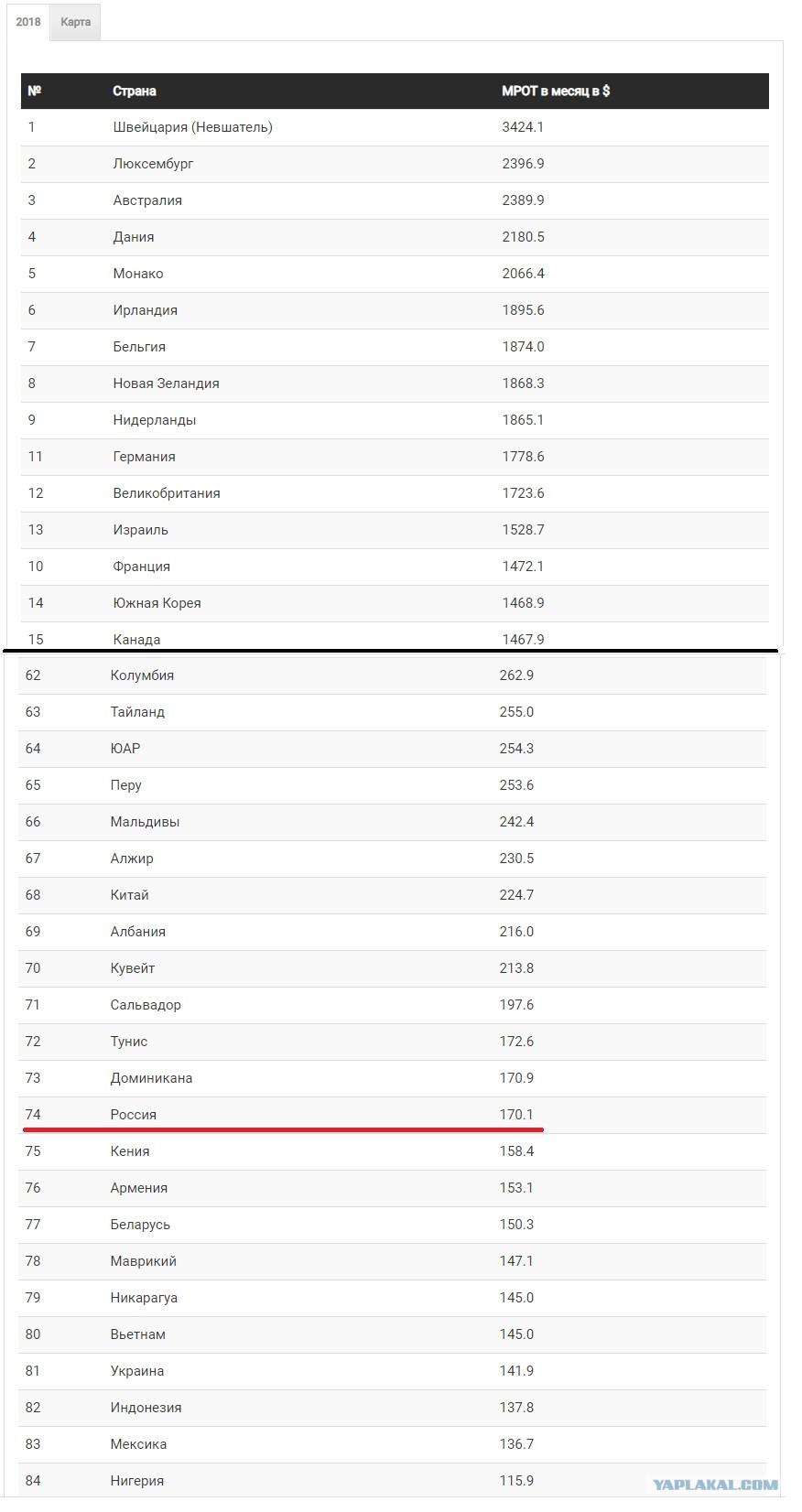The height and width of the screenshot is (1512, 802).
Task: Select the Южная Корея row
Action: pos(395,603)
